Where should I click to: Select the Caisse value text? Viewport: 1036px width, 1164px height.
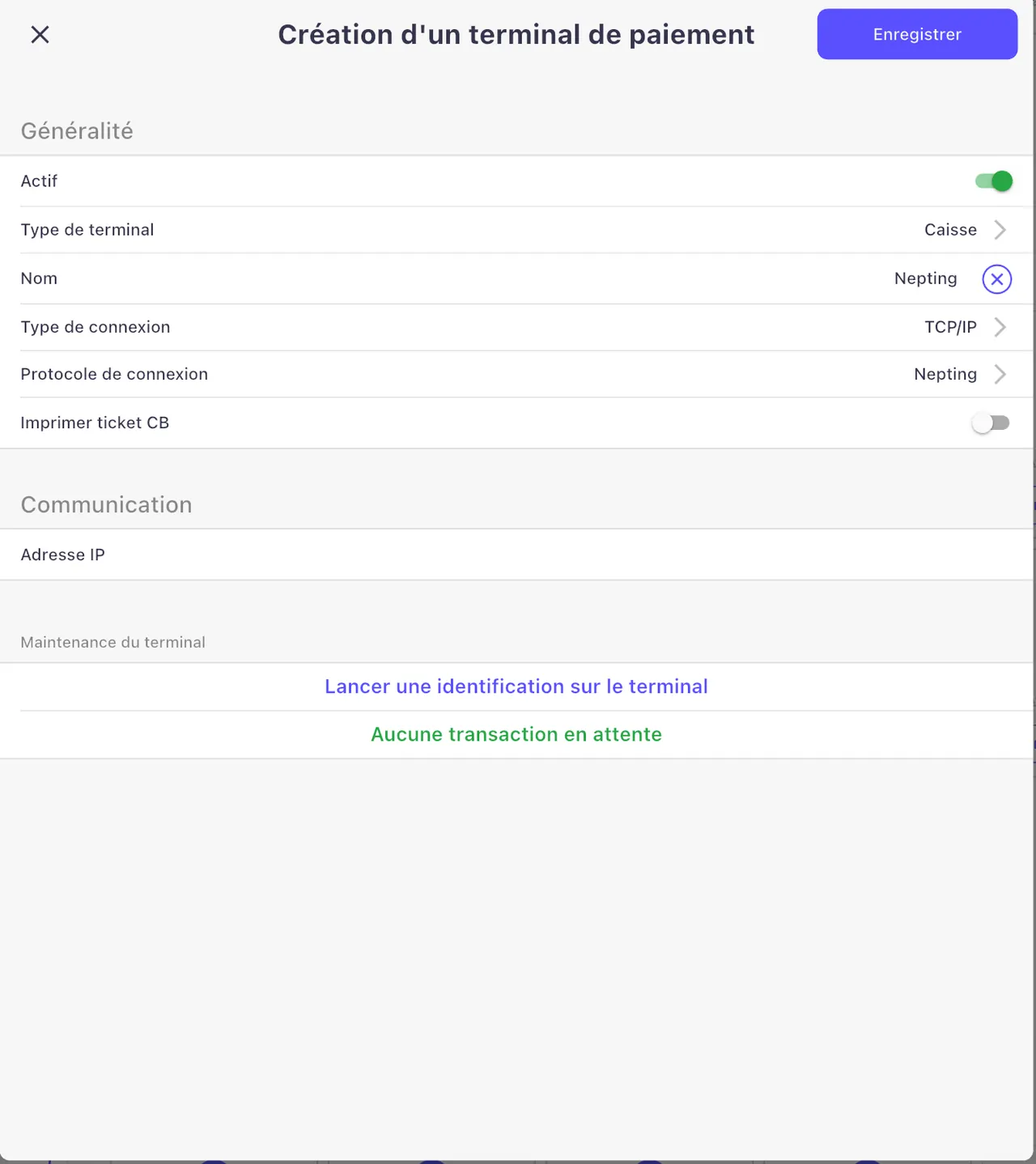coord(950,230)
